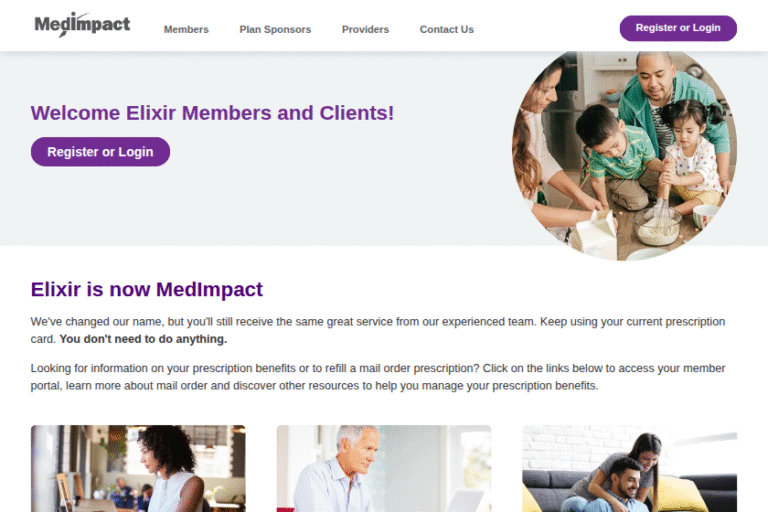Screen dimensions: 768x512
Task: Go to the Providers page
Action: 365,29
